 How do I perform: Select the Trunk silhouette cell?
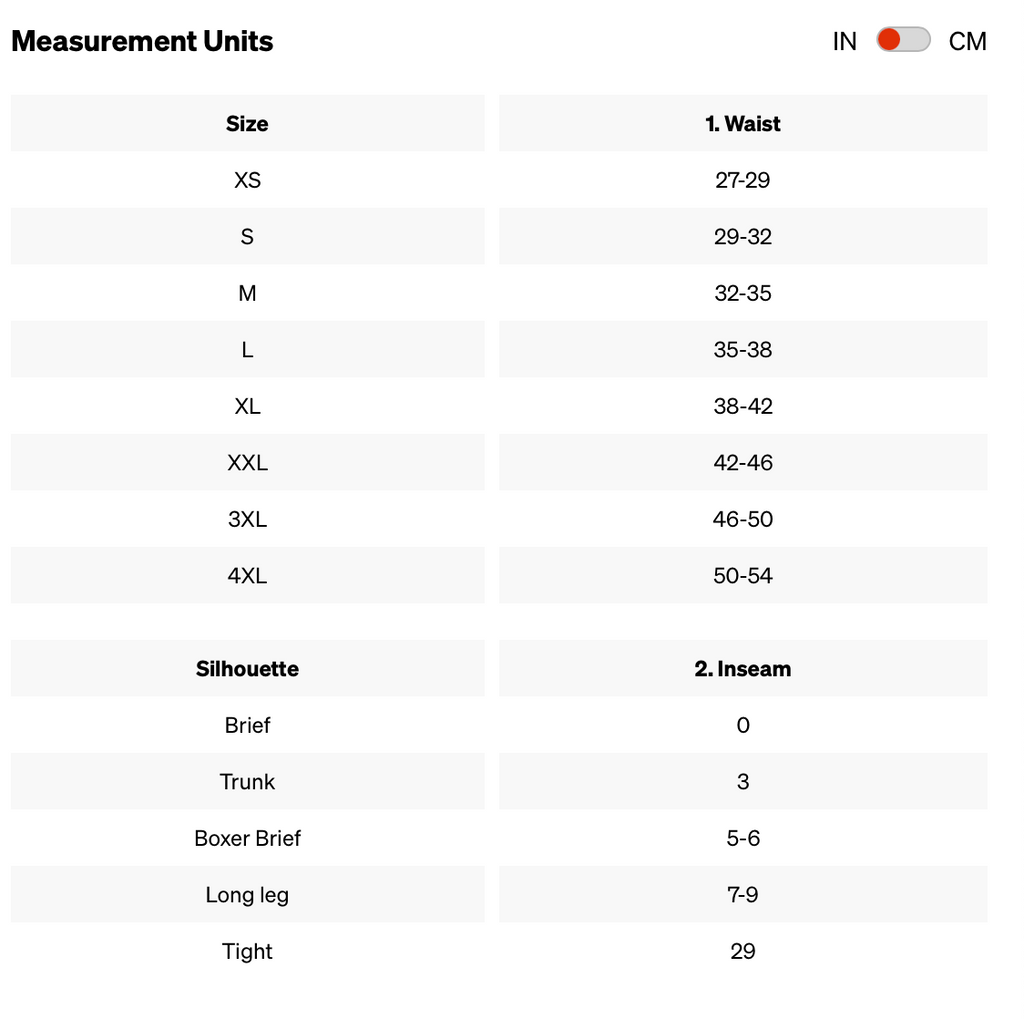pos(248,782)
